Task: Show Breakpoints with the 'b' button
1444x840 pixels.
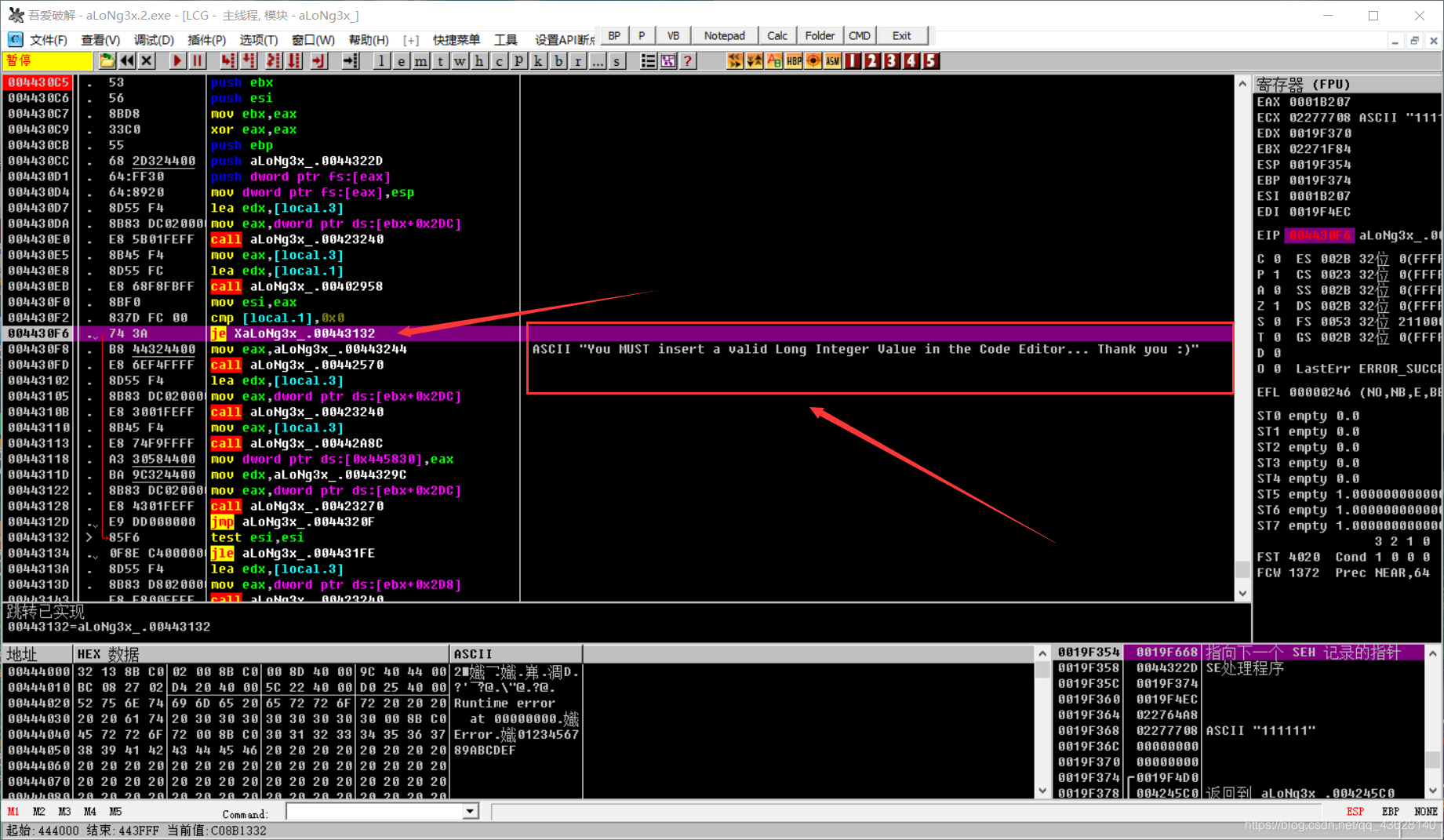Action: 558,60
